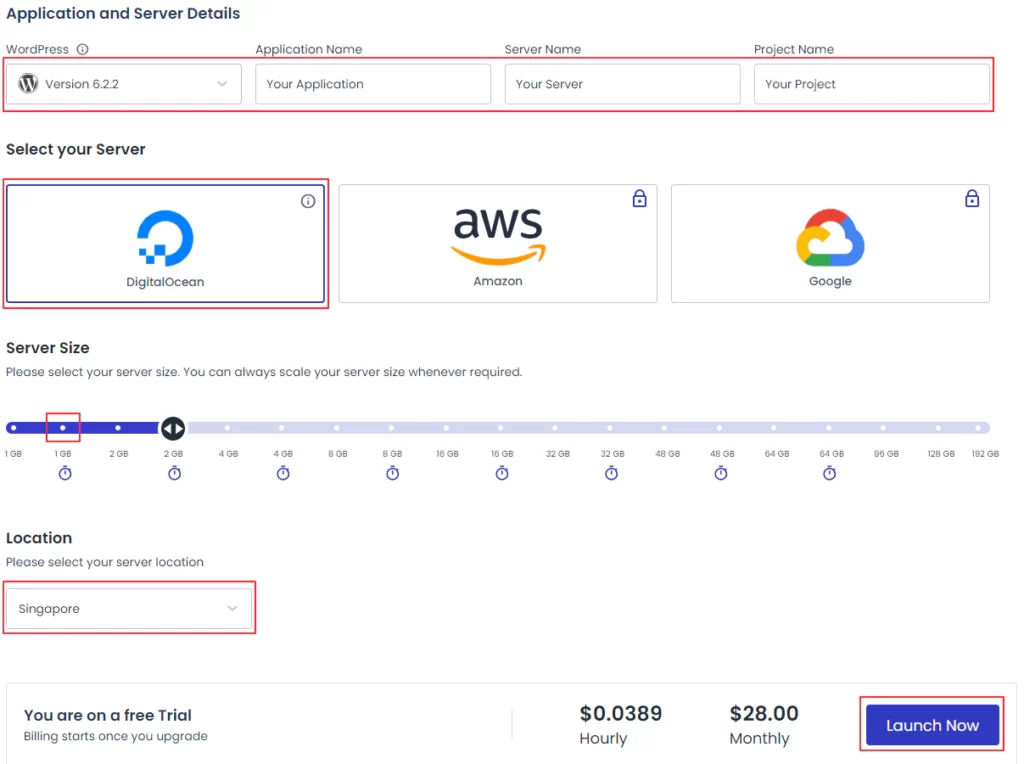Click chevron arrow in WordPress version selector
This screenshot has width=1024, height=764.
pyautogui.click(x=222, y=84)
